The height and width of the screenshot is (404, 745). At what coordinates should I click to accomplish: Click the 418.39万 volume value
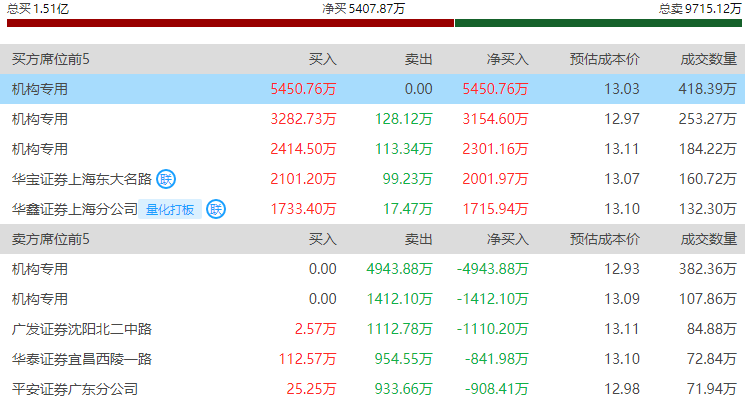(707, 89)
